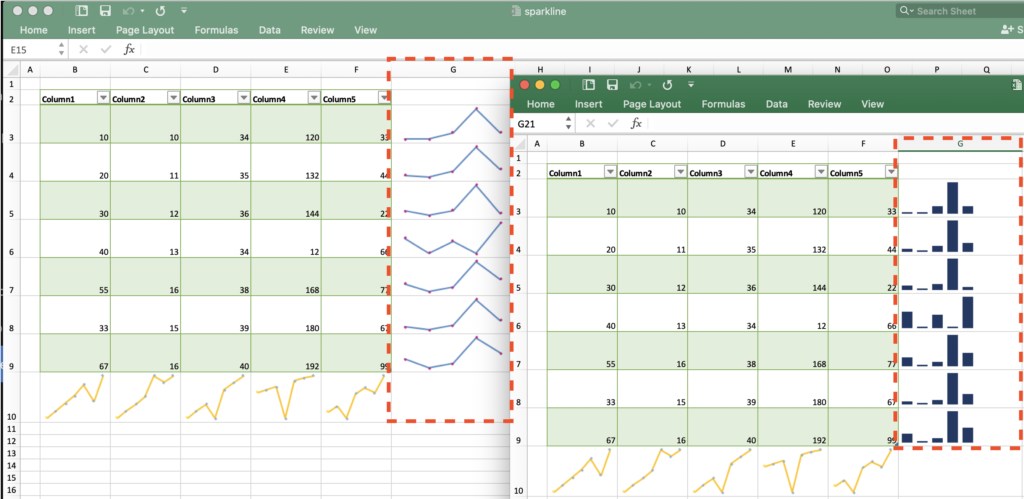Expand Column1 filter dropdown in back window
This screenshot has height=499, width=1024.
point(103,97)
